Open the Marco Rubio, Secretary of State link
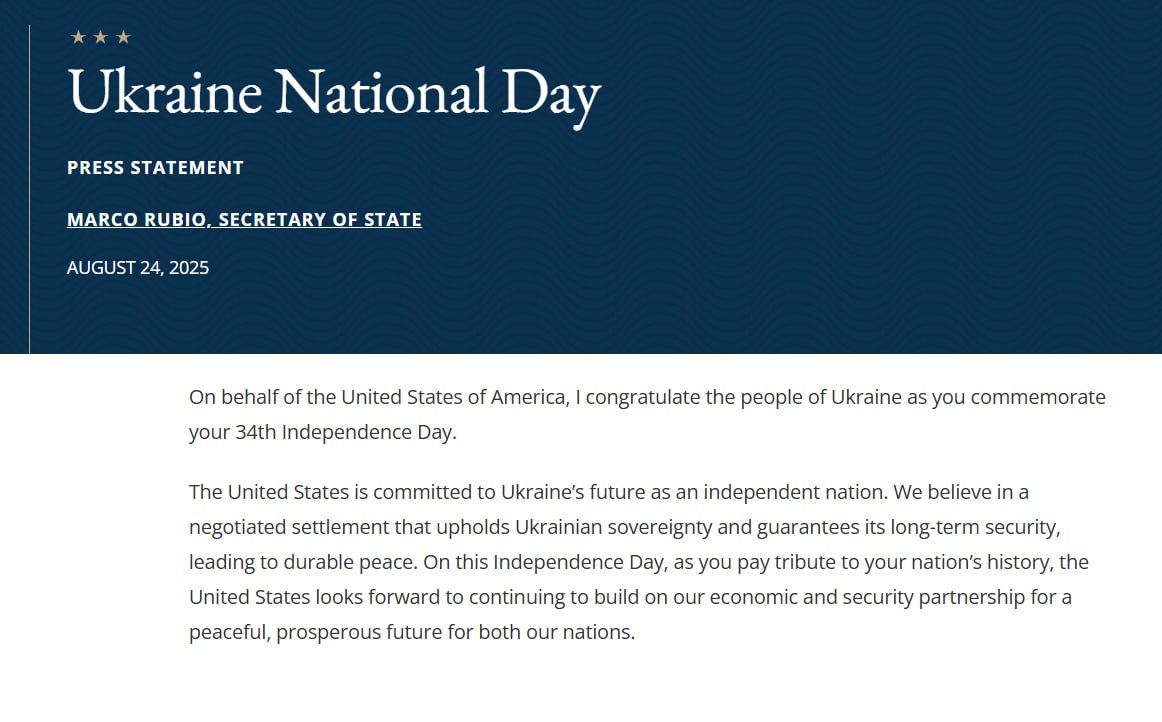The width and height of the screenshot is (1162, 722). (244, 220)
